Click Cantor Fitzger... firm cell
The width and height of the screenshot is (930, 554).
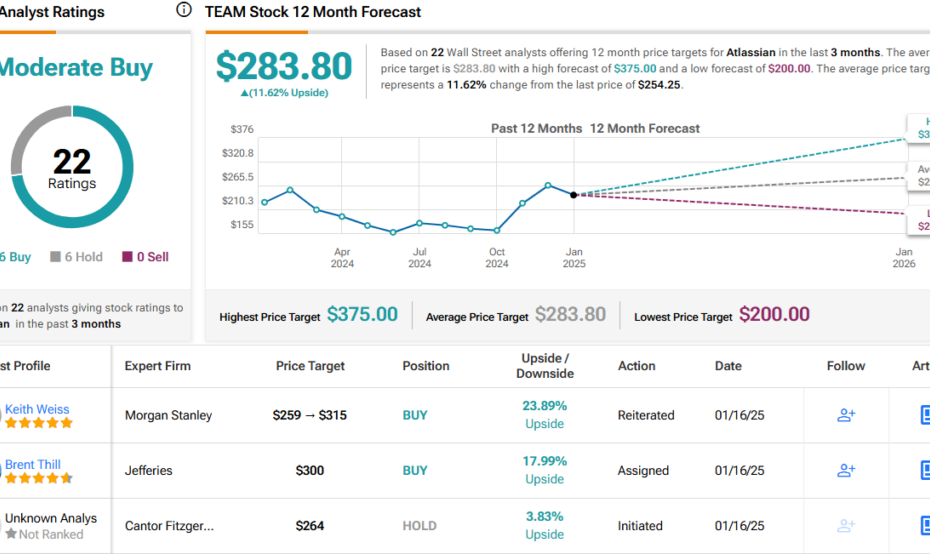[169, 526]
